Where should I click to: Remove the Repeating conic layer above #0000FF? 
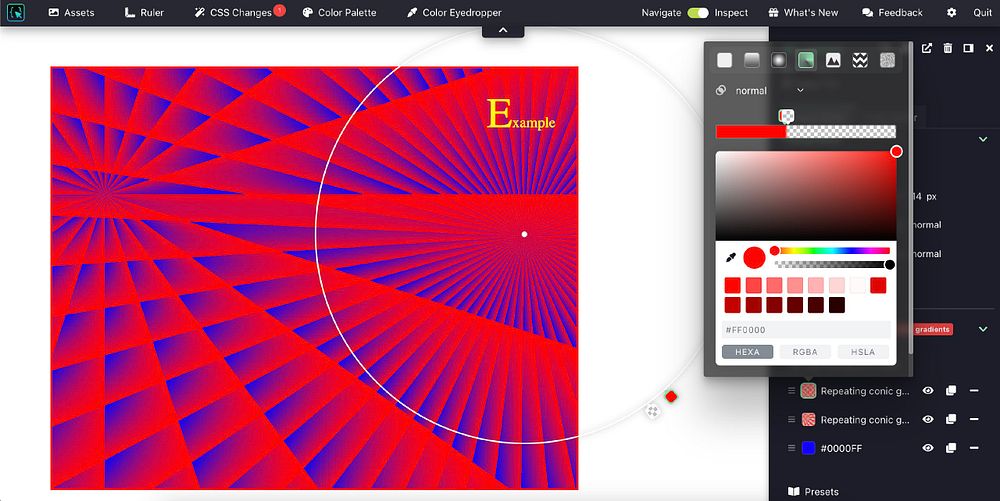[x=974, y=419]
